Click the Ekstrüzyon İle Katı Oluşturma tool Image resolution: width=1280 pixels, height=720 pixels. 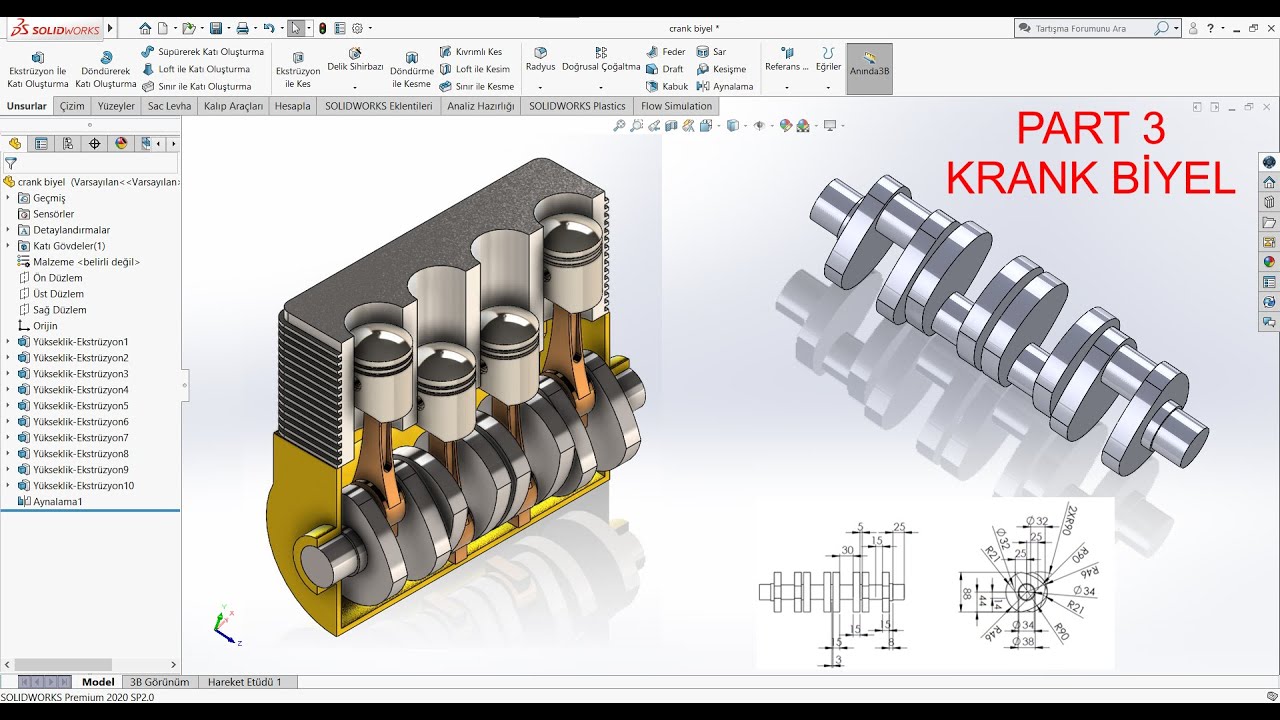[x=38, y=69]
